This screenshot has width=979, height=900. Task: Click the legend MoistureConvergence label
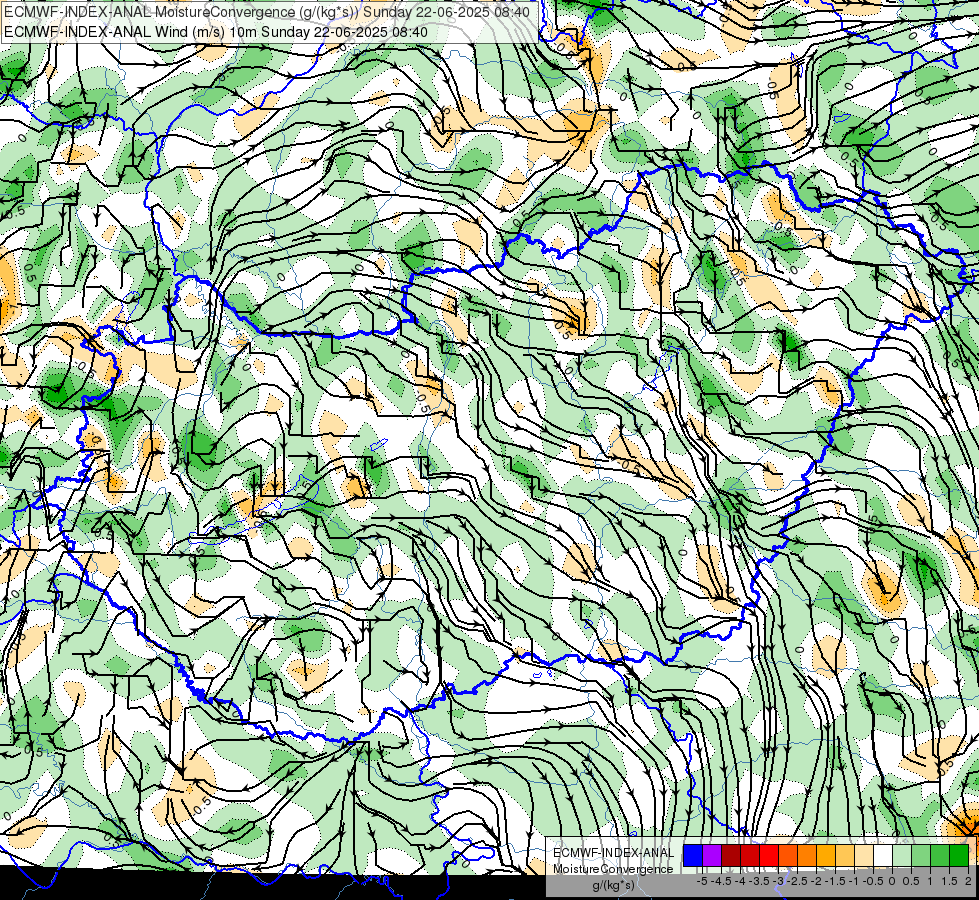(x=613, y=869)
